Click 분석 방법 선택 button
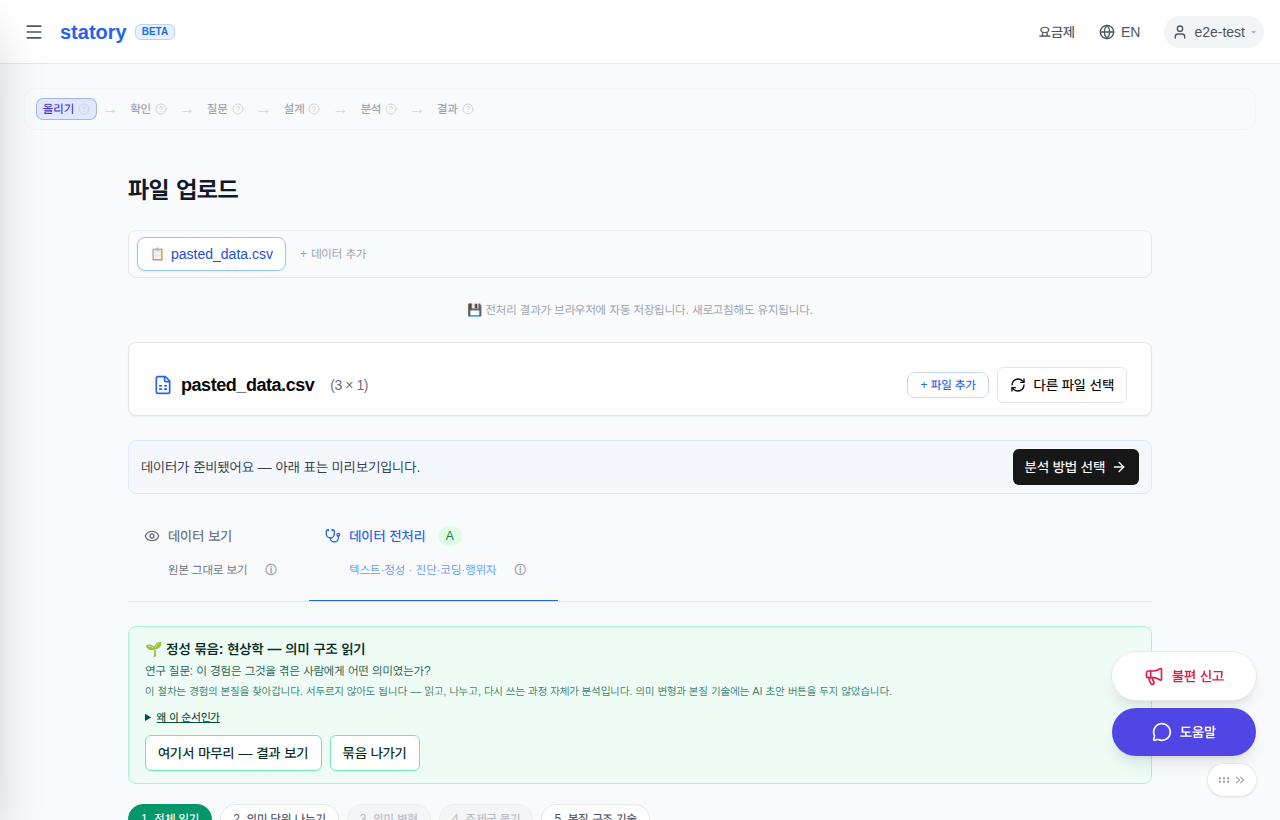This screenshot has width=1280, height=820. click(x=1076, y=467)
